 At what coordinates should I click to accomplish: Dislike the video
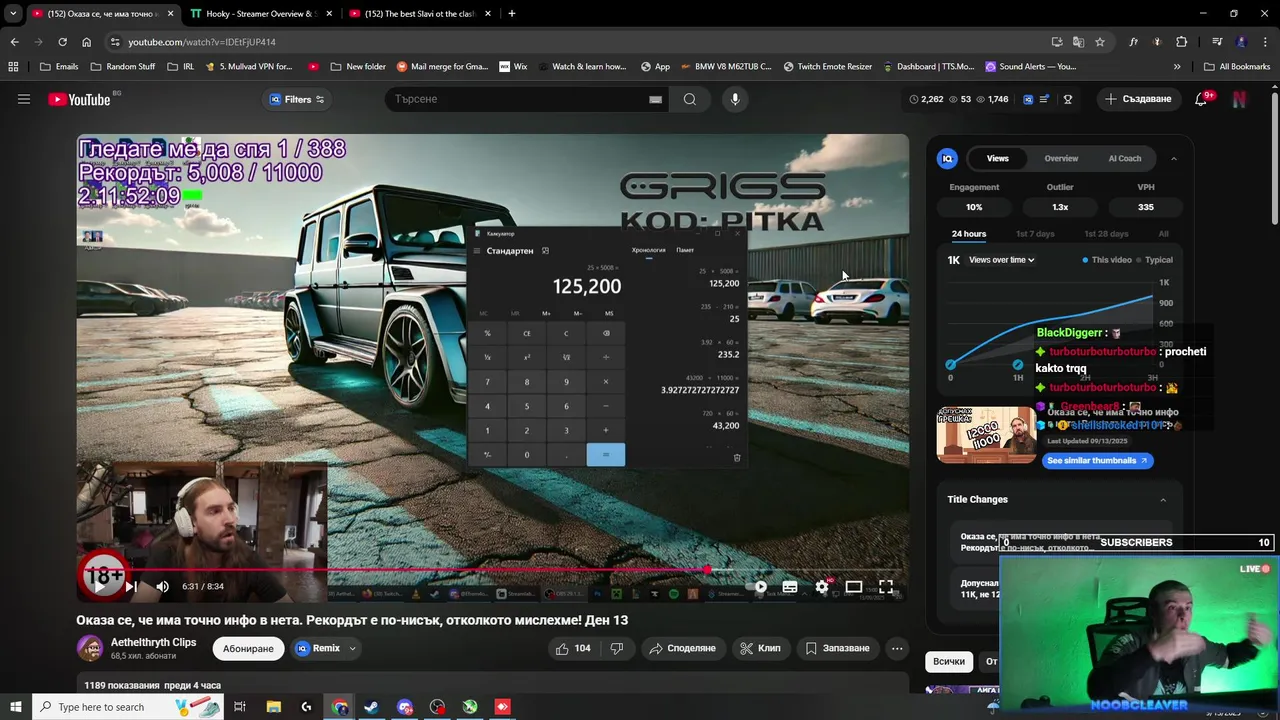(617, 648)
